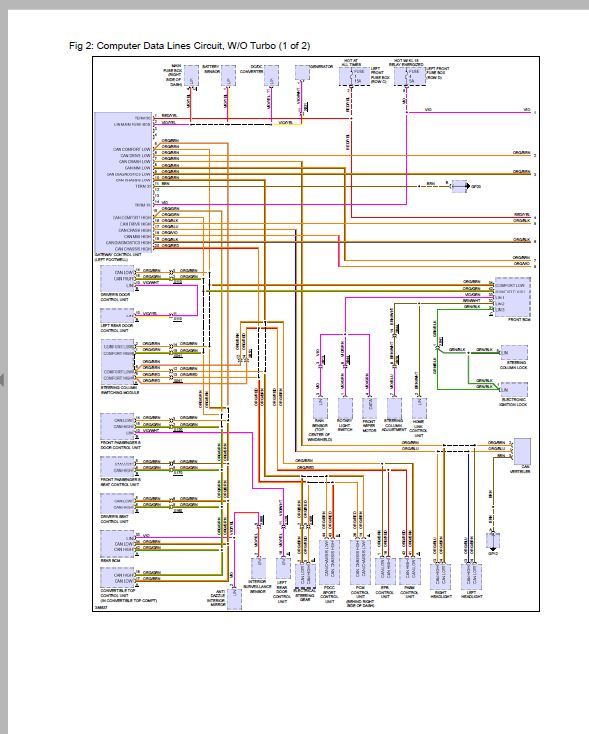Select the Rain Sensor LIN box
This screenshot has height=734, width=589.
pyautogui.click(x=320, y=408)
